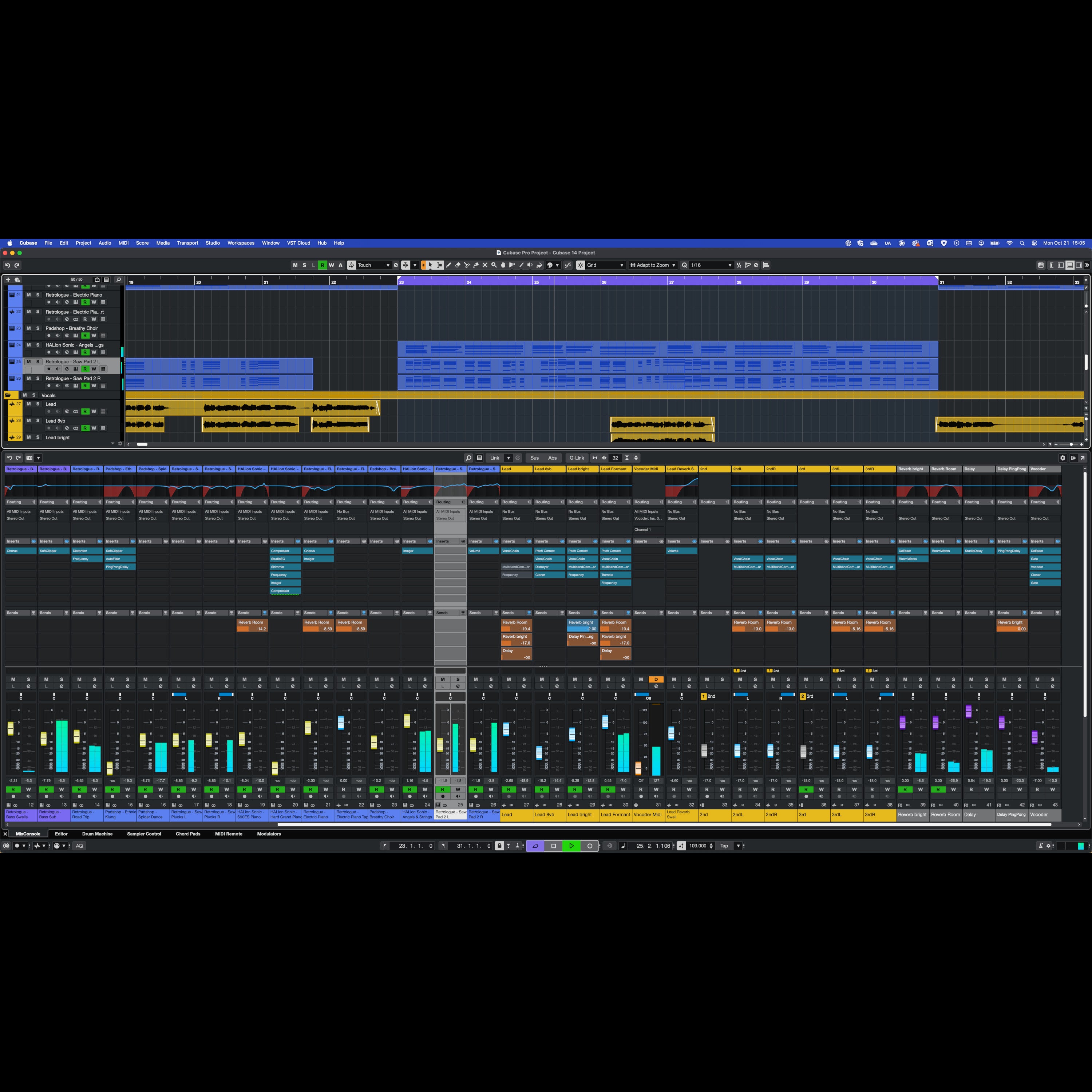Open instrument editor on Padshop Breathy Choir track

[76, 336]
